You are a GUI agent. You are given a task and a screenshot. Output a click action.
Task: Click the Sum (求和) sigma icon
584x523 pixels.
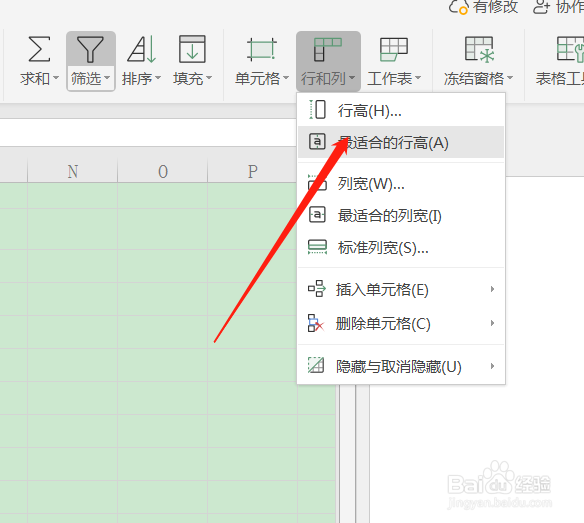39,49
